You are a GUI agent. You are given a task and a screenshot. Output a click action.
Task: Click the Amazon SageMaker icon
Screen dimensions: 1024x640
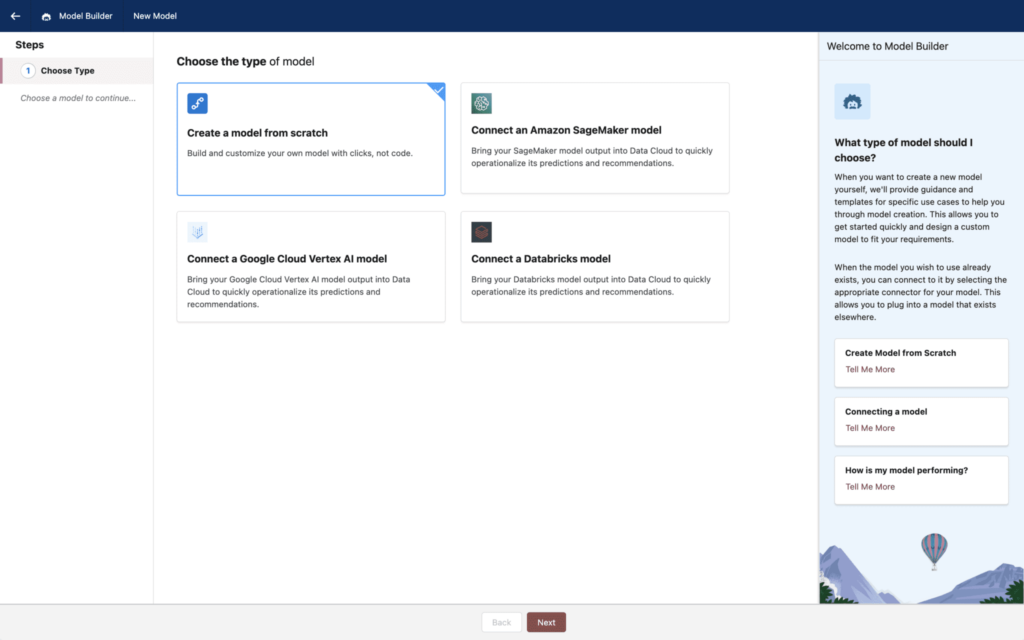481,103
